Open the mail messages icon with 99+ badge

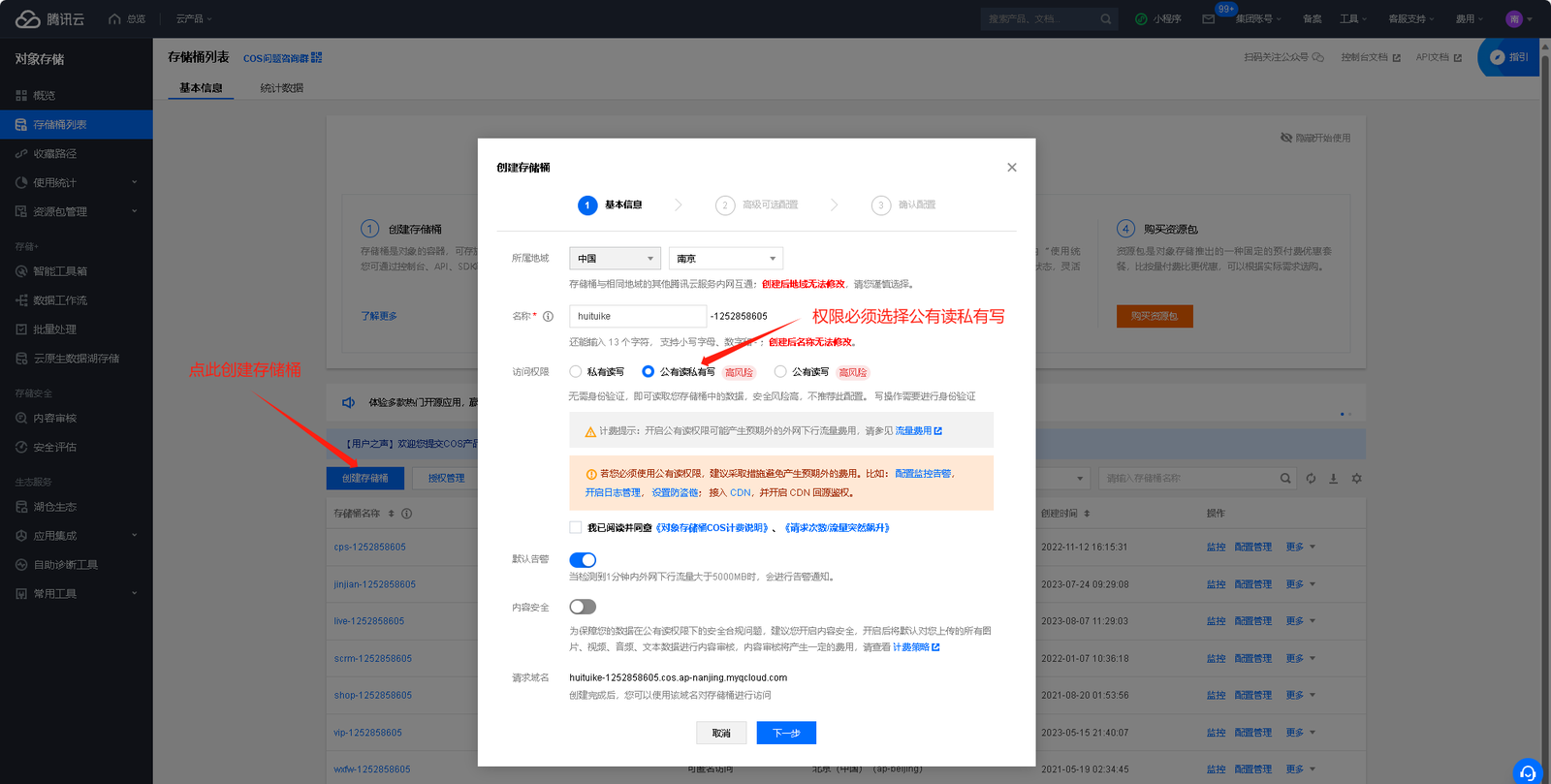pyautogui.click(x=1209, y=19)
